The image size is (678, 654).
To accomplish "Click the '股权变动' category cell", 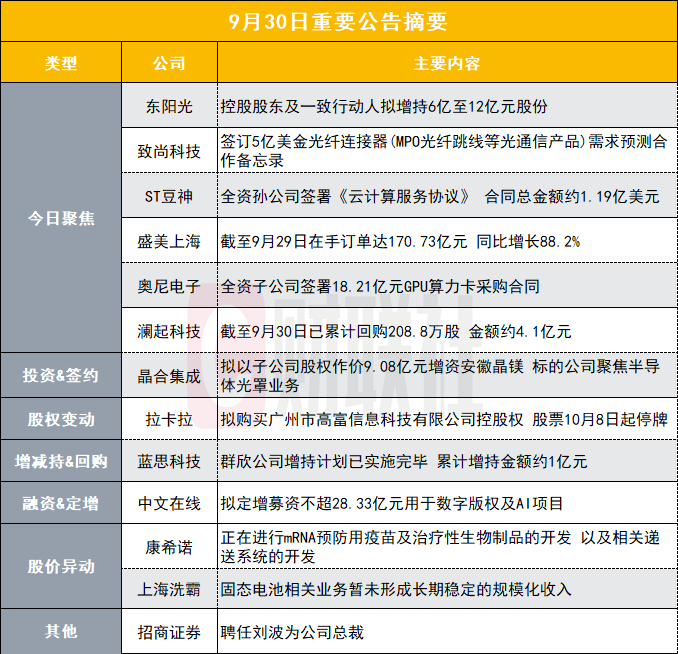I will (61, 419).
